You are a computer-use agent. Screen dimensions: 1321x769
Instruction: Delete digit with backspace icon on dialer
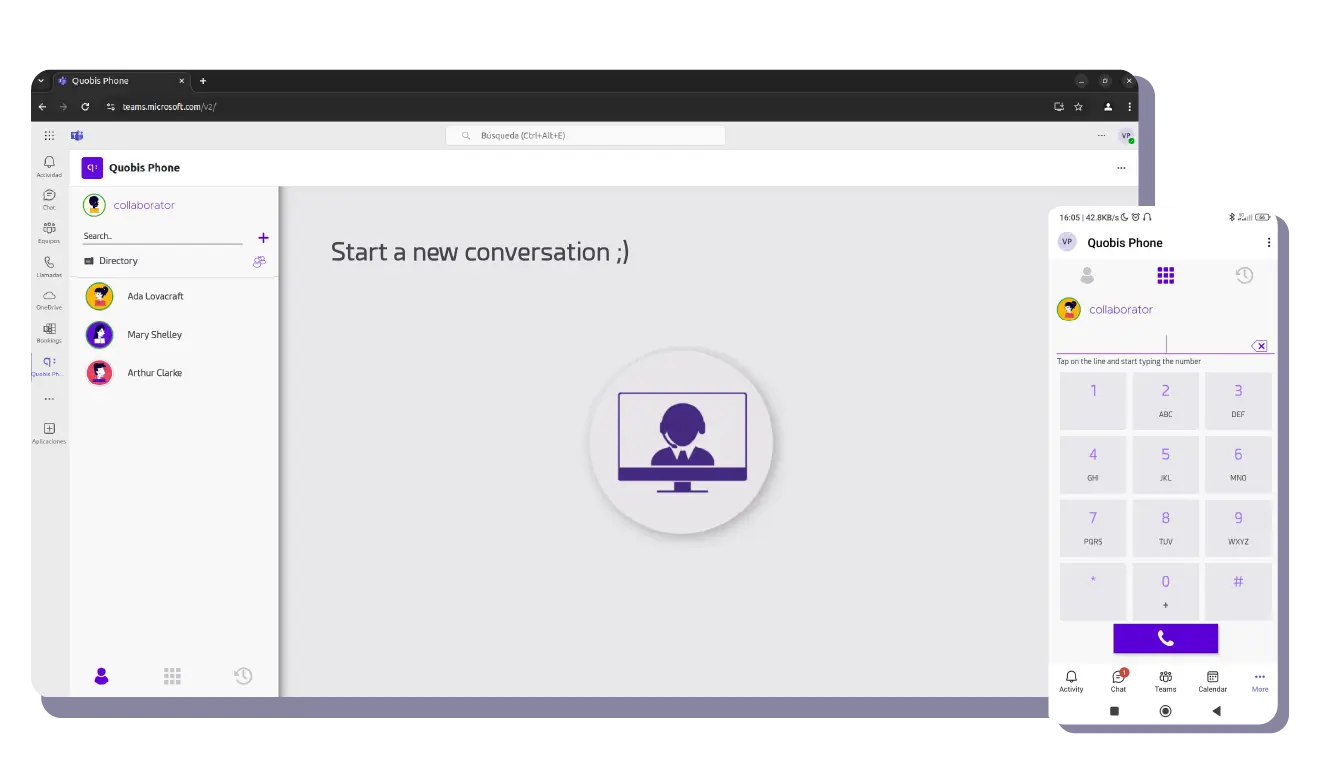tap(1260, 346)
